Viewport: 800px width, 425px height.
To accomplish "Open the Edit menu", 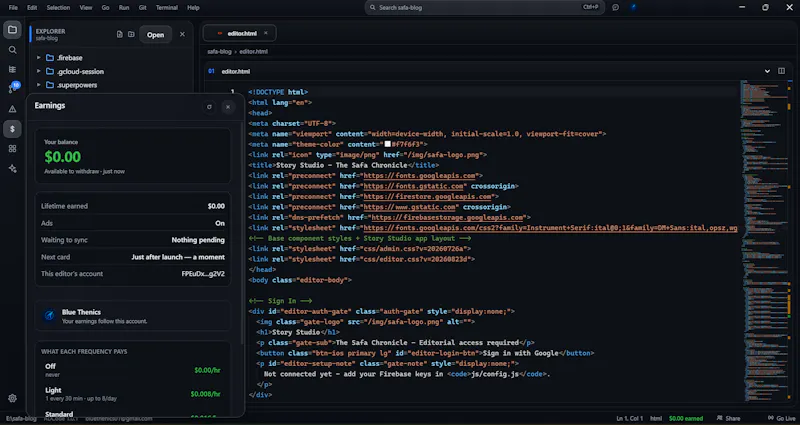I will tap(32, 8).
